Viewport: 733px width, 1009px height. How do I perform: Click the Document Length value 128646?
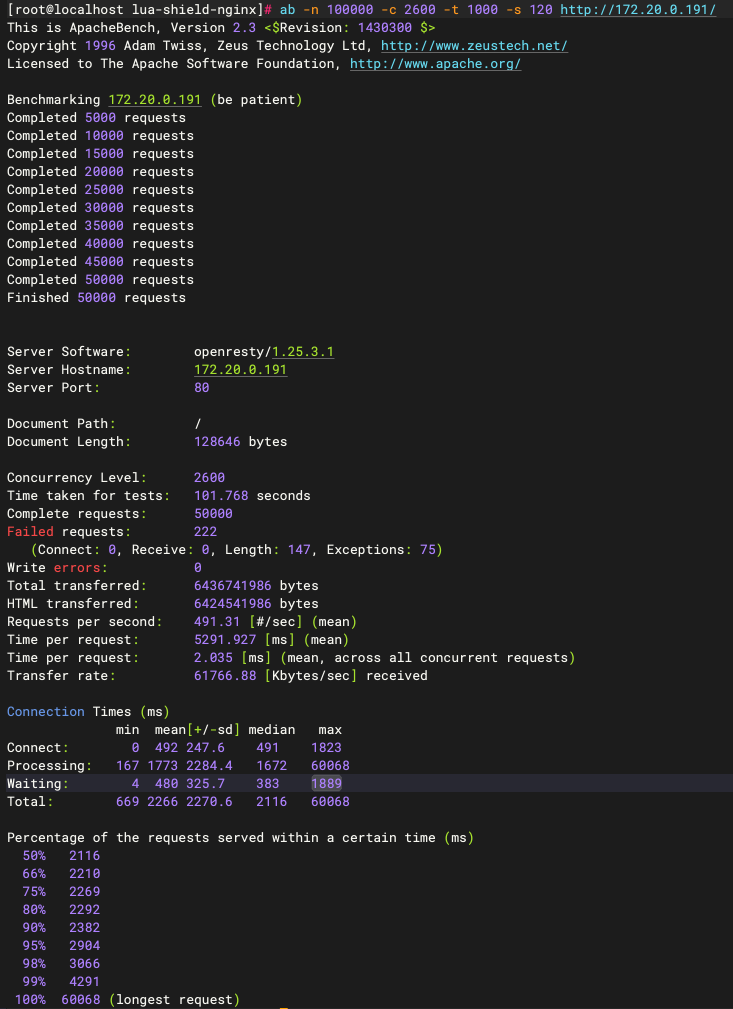[x=217, y=442]
